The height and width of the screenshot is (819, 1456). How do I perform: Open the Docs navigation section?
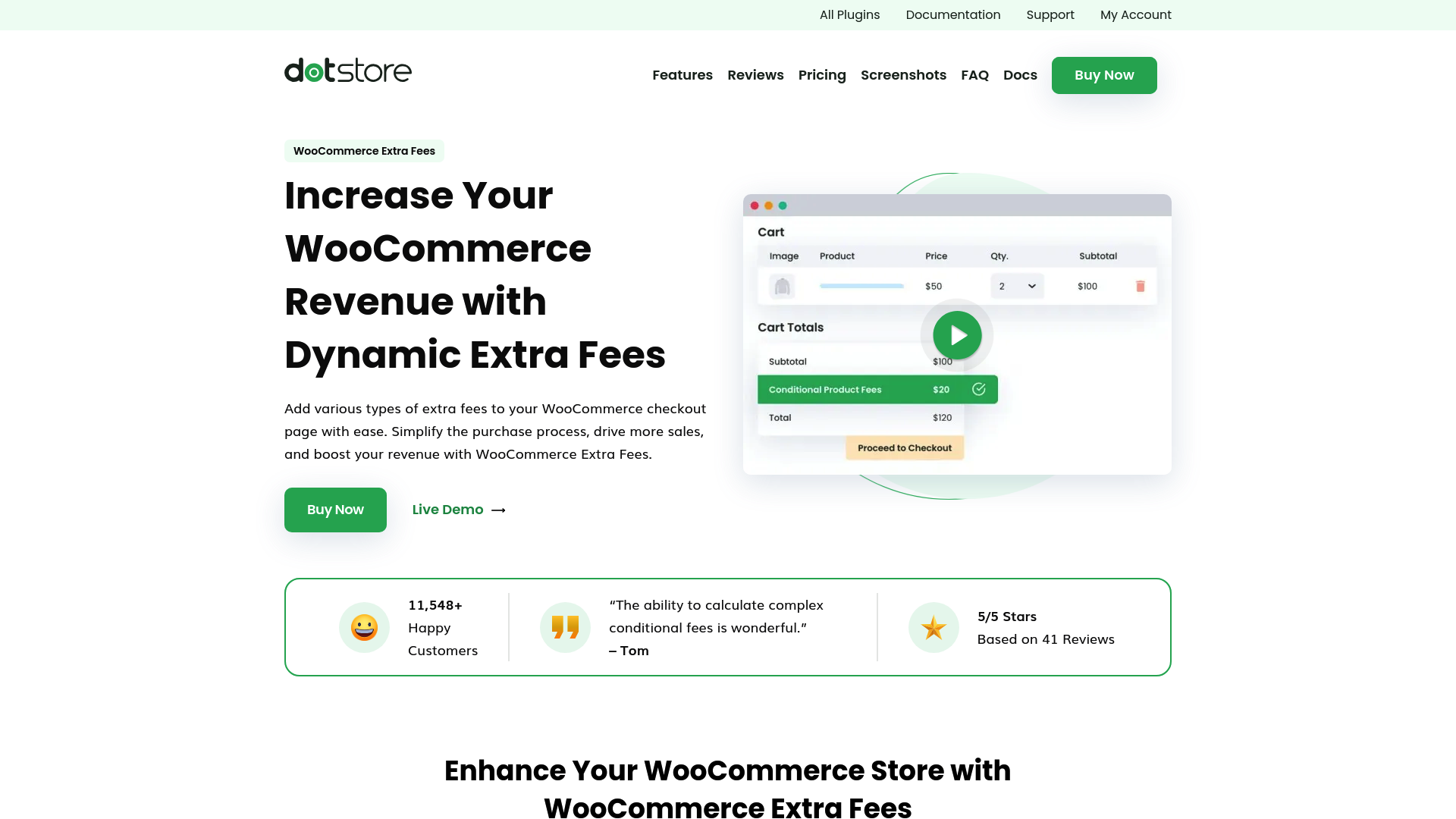coord(1020,75)
